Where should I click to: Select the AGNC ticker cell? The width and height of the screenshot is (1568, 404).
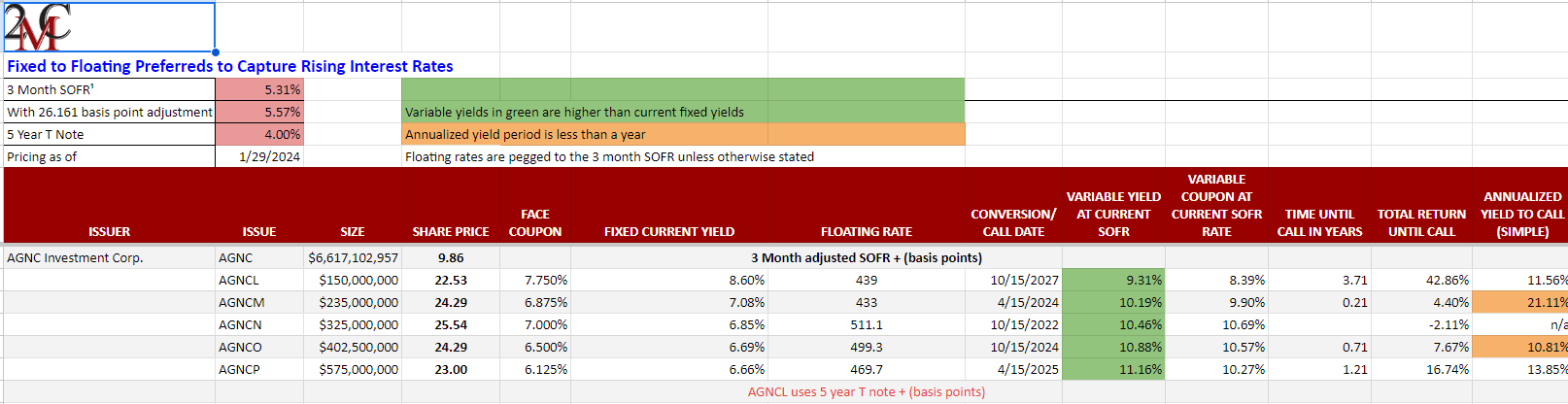click(259, 257)
